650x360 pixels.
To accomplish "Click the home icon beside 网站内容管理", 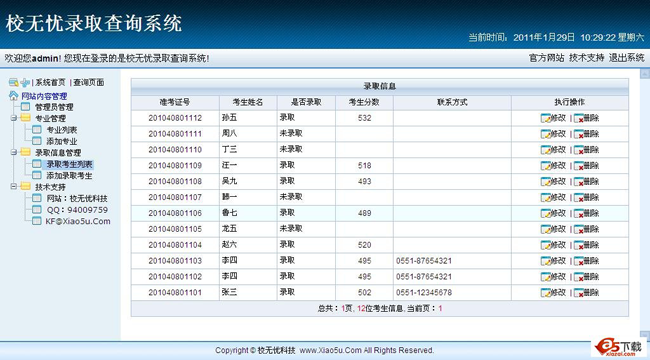I will [x=14, y=96].
